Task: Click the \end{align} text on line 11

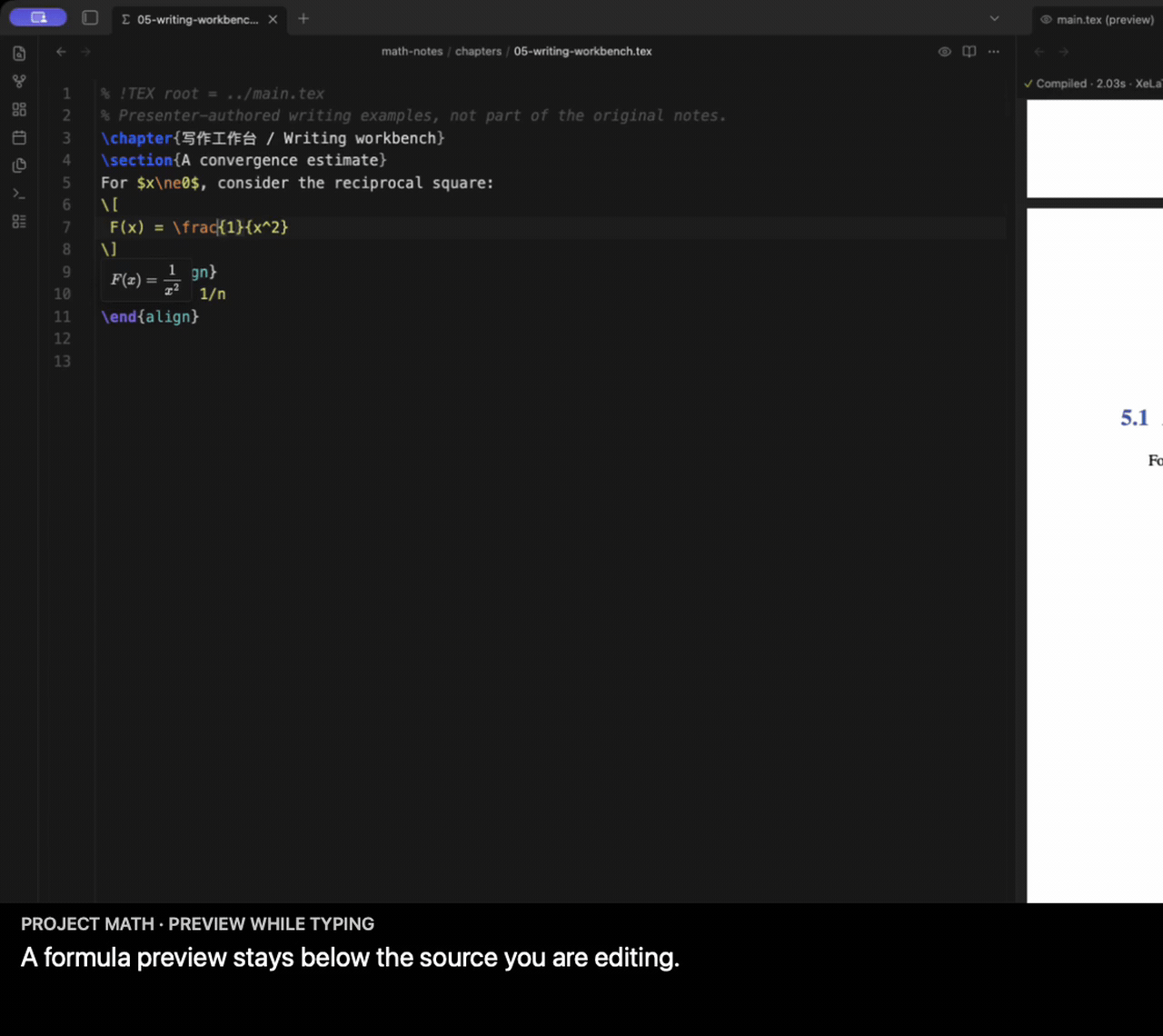Action: click(x=150, y=316)
